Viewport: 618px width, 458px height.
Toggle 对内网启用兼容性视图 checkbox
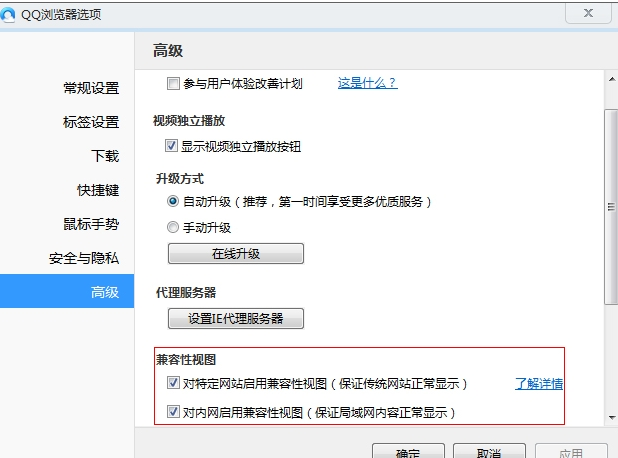(173, 411)
